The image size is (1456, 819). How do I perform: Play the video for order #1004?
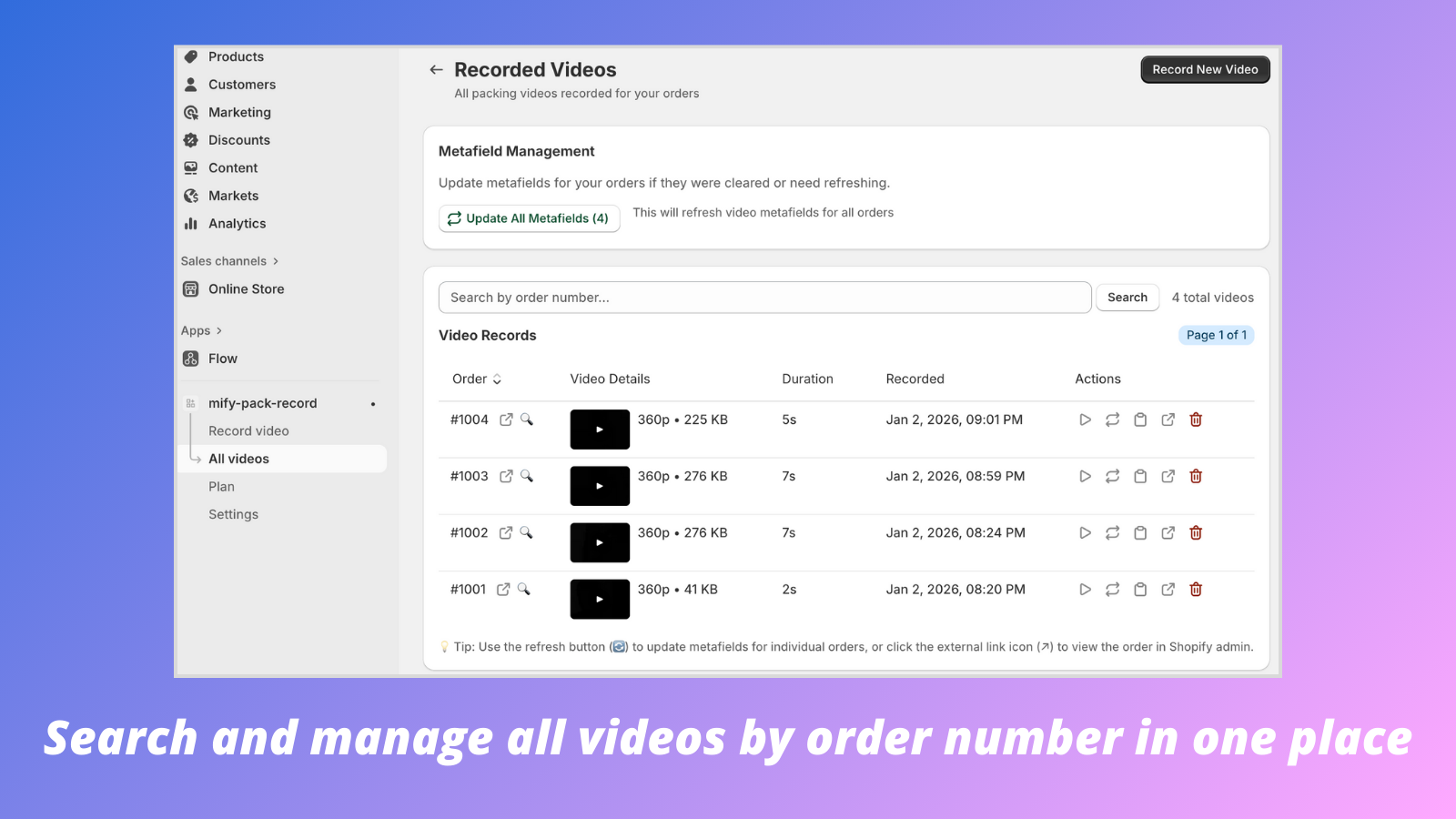1085,420
